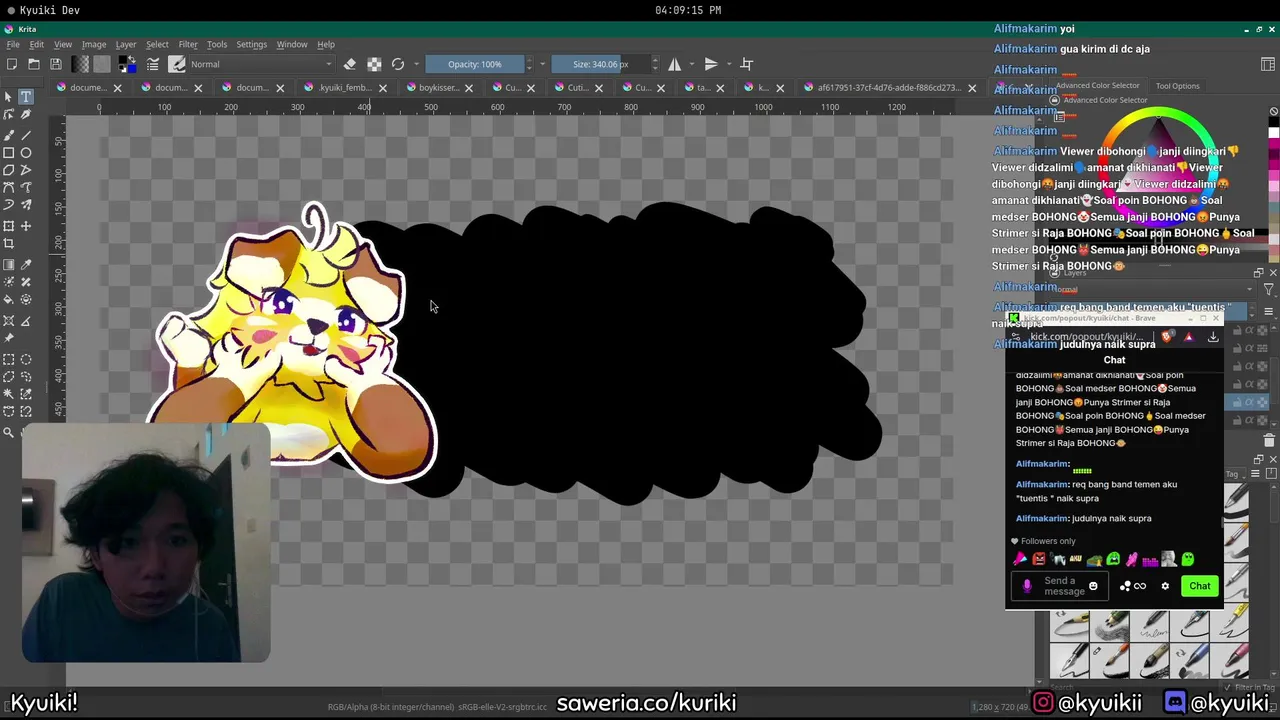Select the Multibrush tool
The height and width of the screenshot is (720, 1280).
click(x=26, y=205)
